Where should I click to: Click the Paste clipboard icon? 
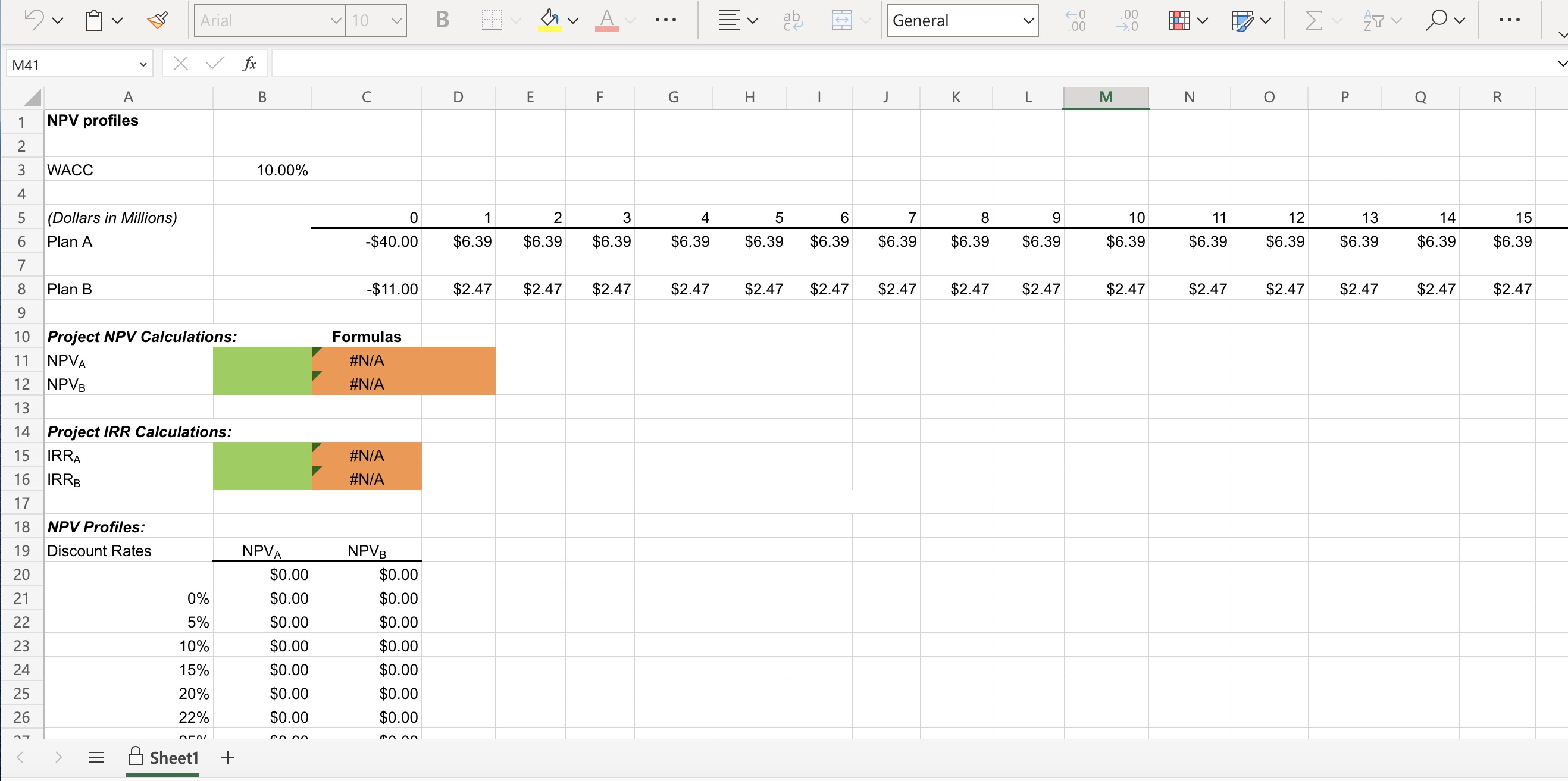click(x=94, y=20)
